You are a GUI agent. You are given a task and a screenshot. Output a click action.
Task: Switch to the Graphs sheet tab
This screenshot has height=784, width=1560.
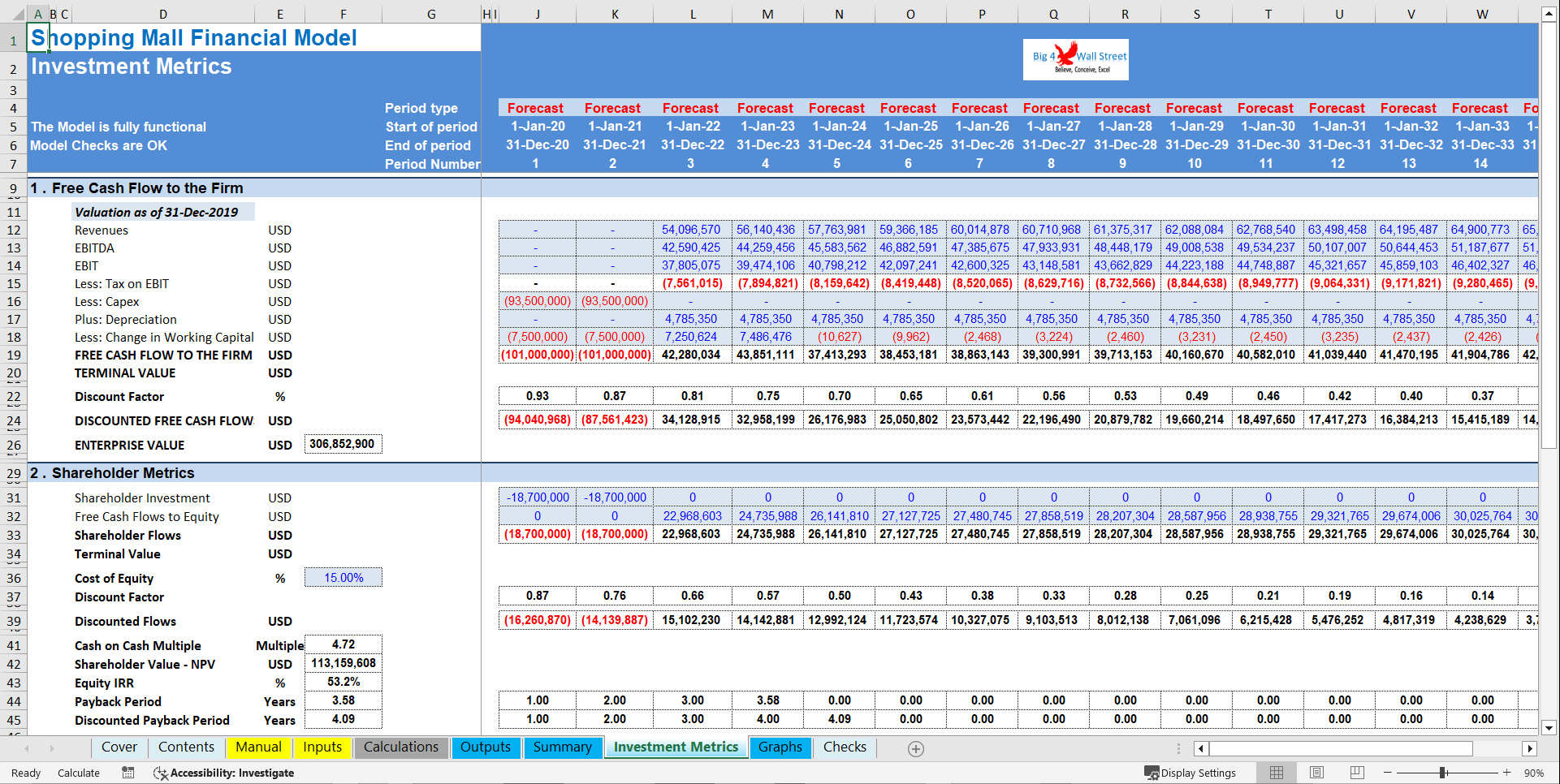point(780,747)
